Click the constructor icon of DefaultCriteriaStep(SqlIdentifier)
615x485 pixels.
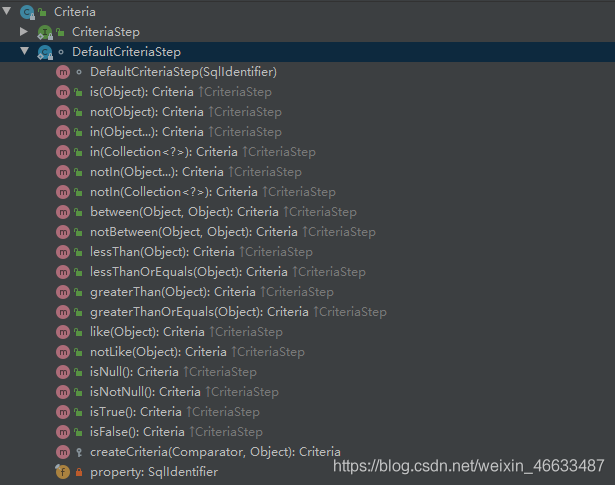[63, 71]
